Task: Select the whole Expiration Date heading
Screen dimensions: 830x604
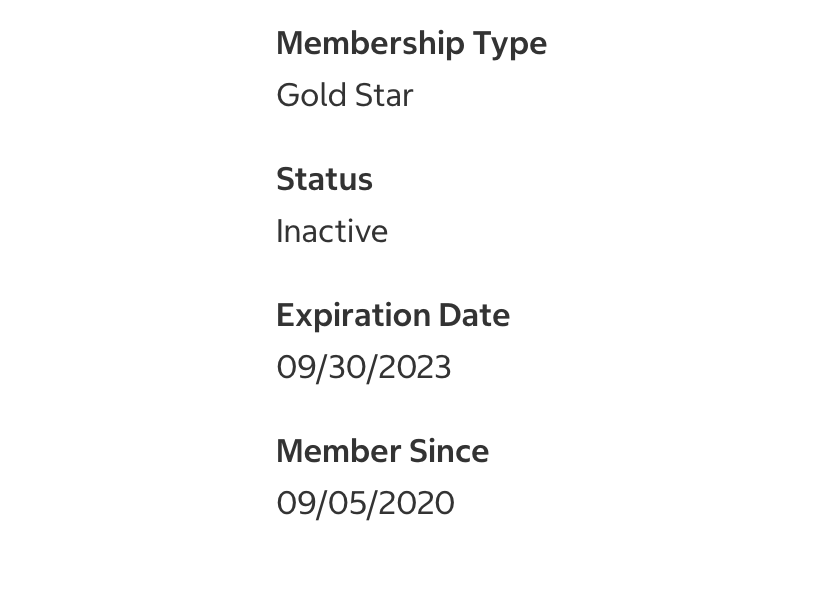Action: pos(393,315)
